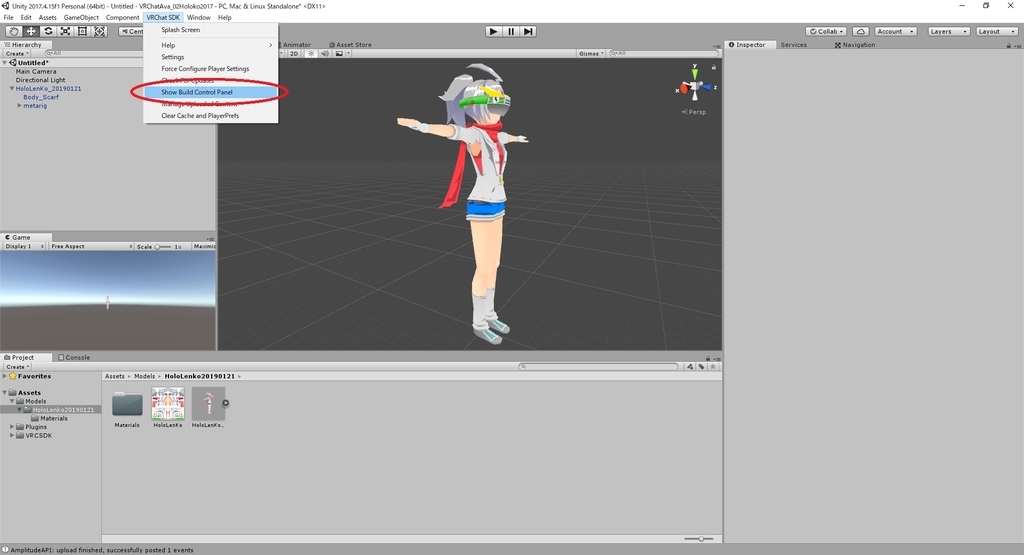Image resolution: width=1024 pixels, height=555 pixels.
Task: Switch to the Asset Store tab
Action: 350,45
